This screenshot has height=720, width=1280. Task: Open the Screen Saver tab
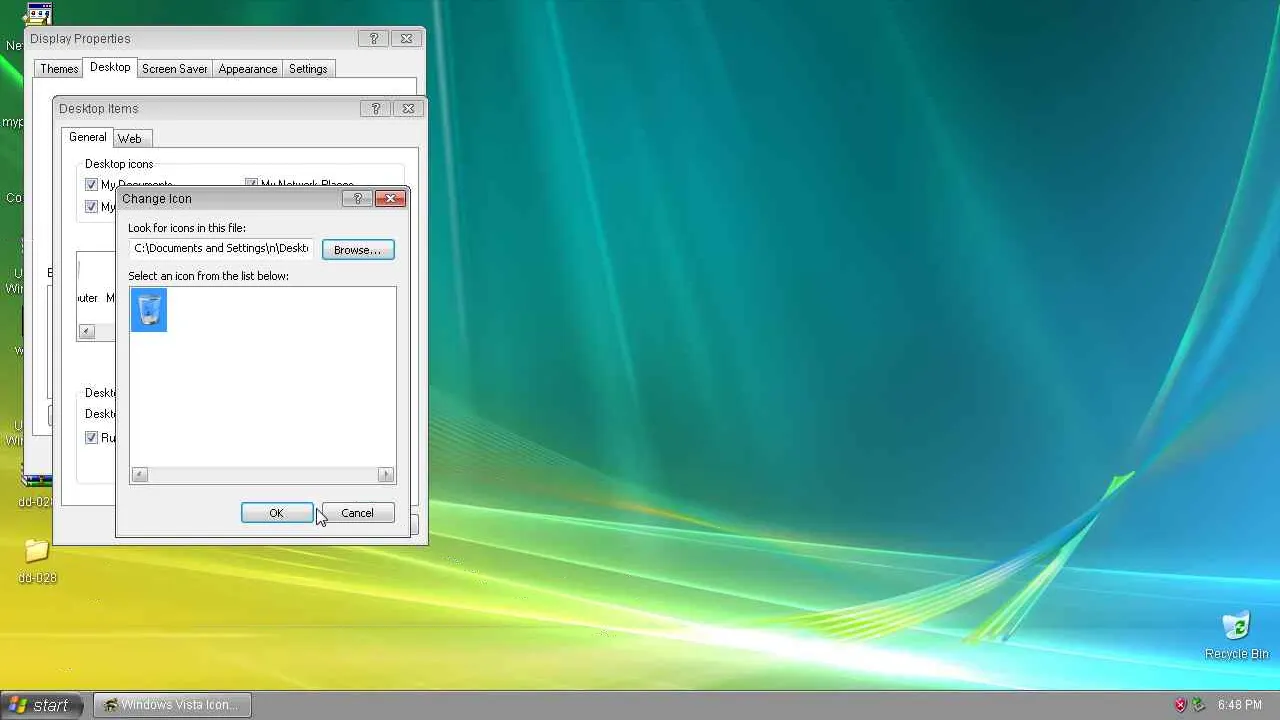coord(175,69)
